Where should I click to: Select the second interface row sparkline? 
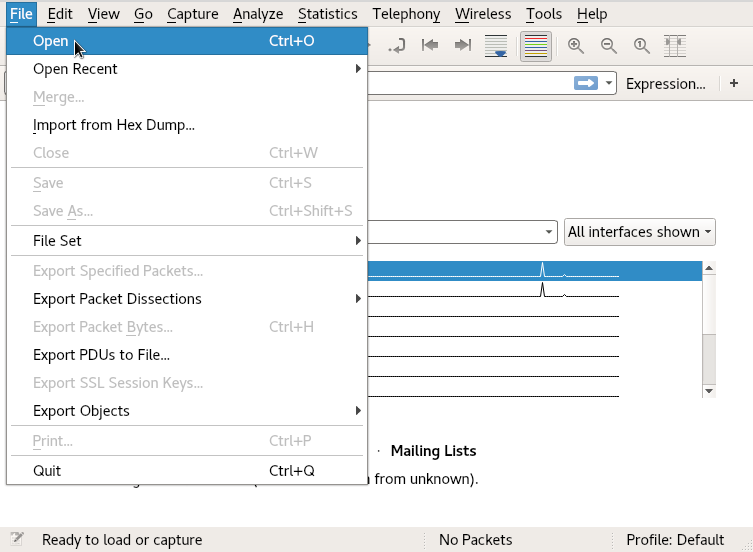tap(494, 291)
